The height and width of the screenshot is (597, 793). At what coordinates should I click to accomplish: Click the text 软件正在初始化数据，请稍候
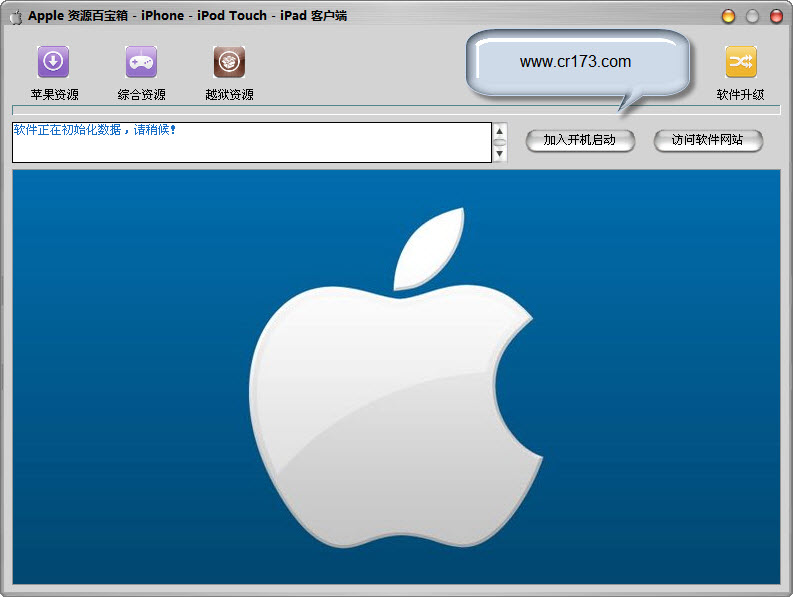(x=95, y=130)
